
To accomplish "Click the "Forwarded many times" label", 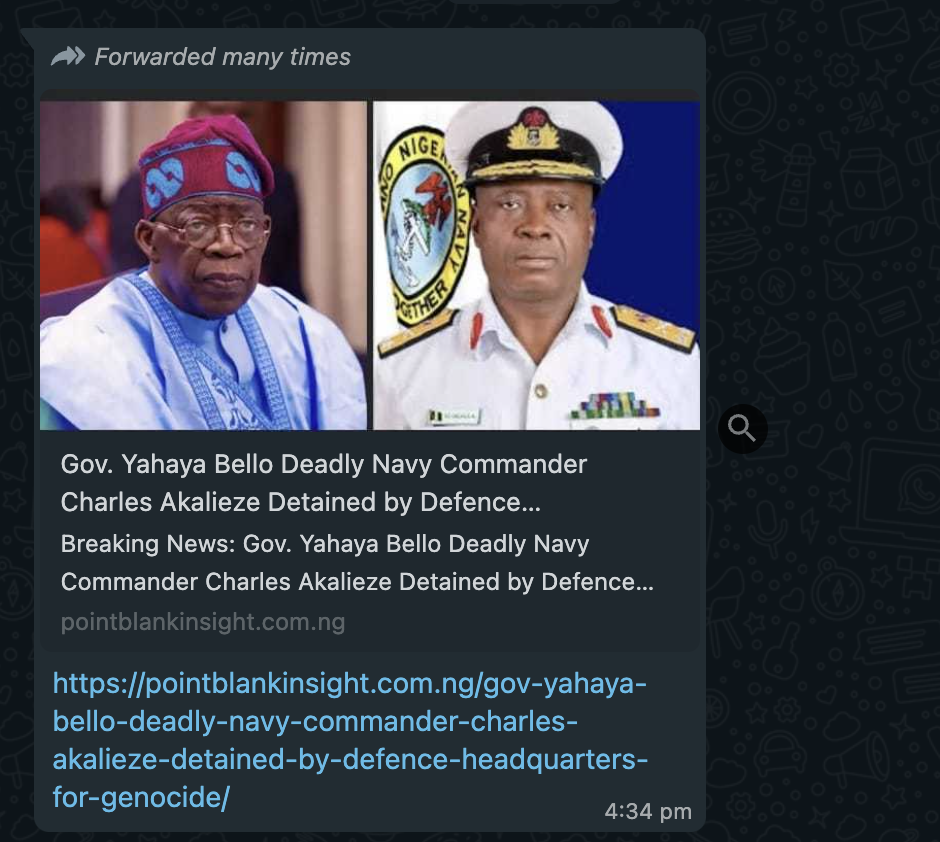I will click(222, 57).
